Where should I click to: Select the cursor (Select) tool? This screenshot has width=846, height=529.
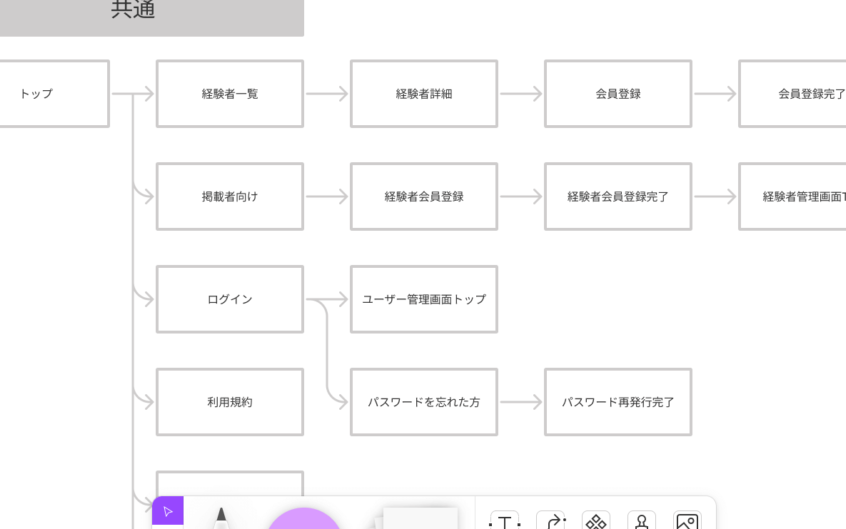[167, 511]
